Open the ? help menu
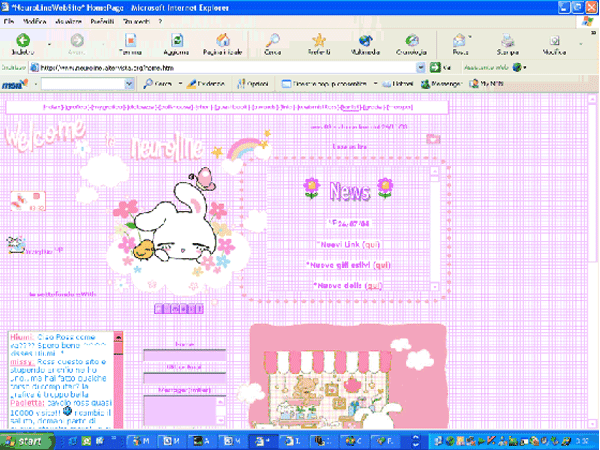 pos(160,21)
